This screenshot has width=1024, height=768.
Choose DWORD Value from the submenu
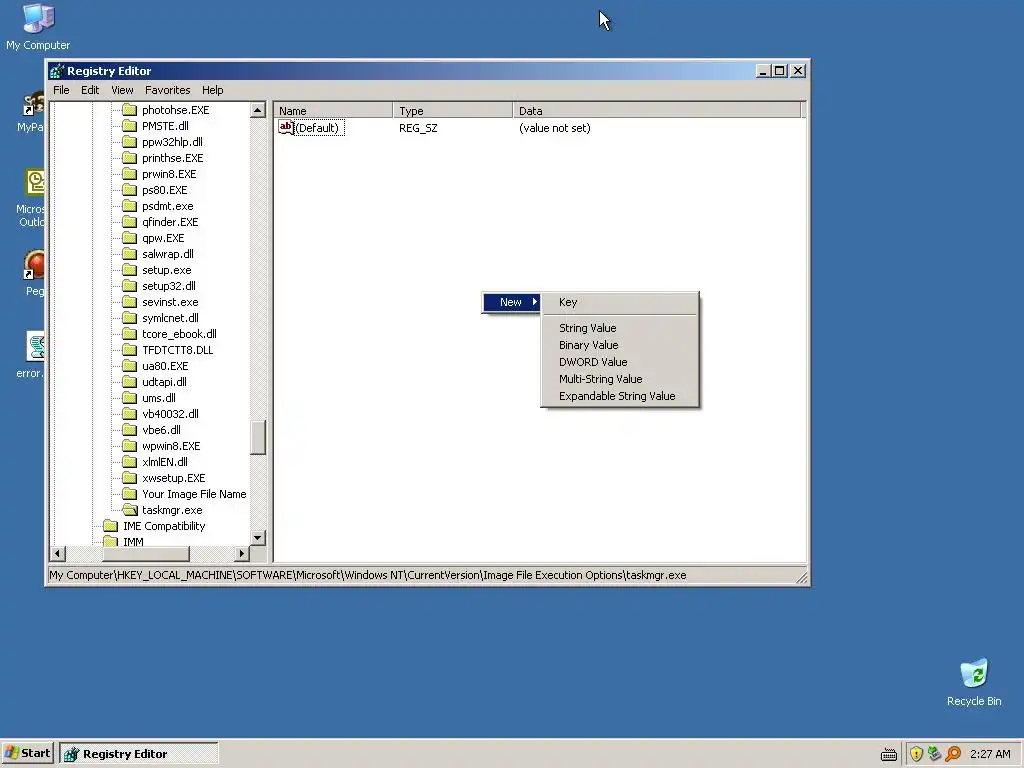pyautogui.click(x=620, y=362)
